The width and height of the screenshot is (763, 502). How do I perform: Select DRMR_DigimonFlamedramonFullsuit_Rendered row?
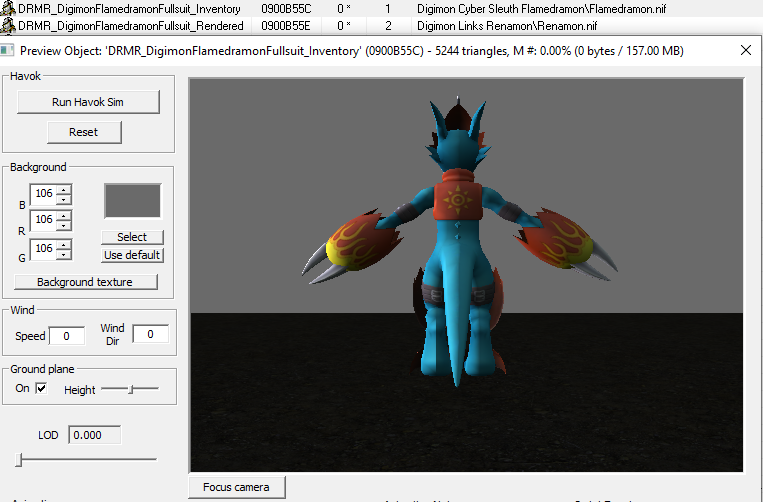coord(382,26)
